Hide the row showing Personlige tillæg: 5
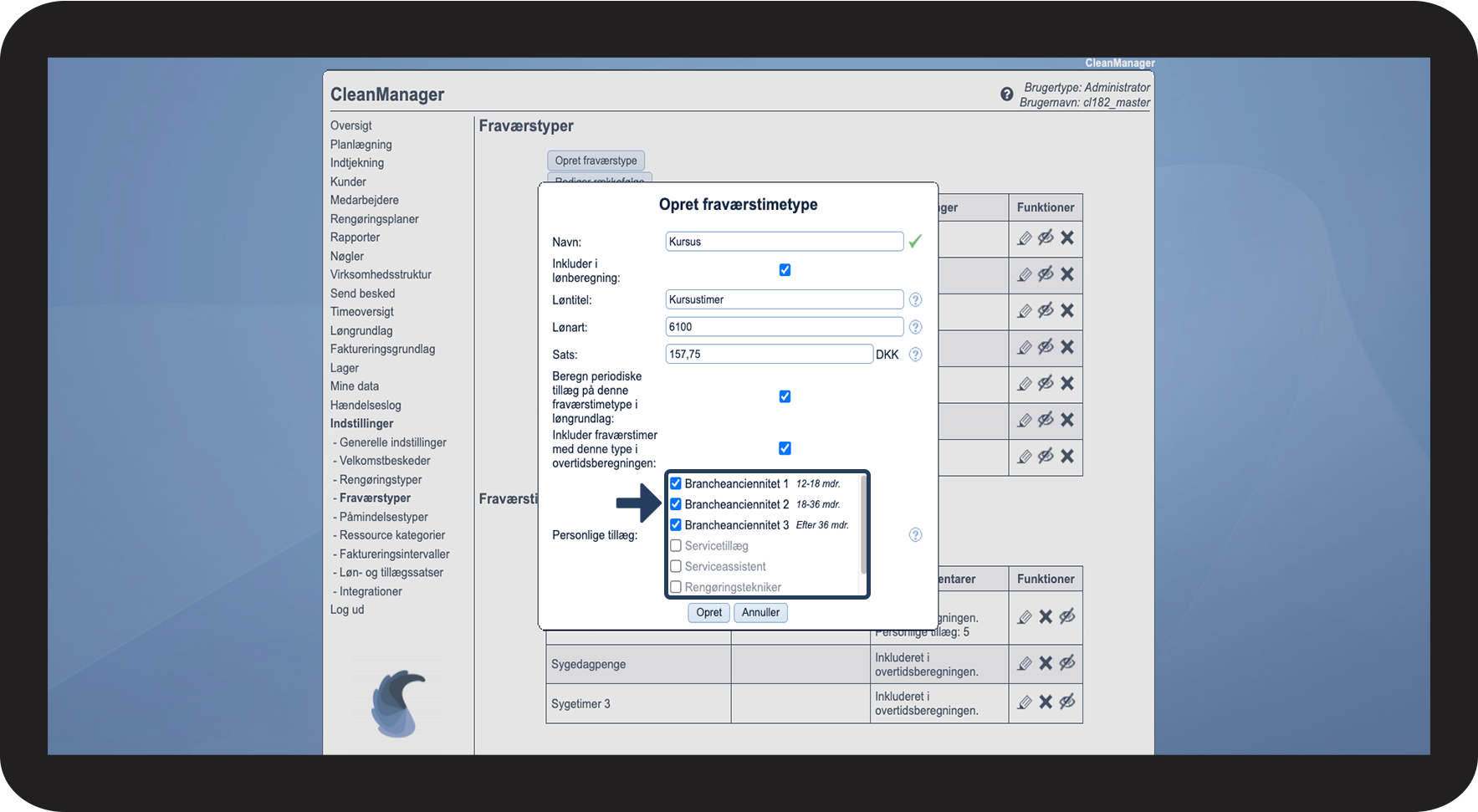Screen dimensions: 1478x812 pyautogui.click(x=1067, y=617)
